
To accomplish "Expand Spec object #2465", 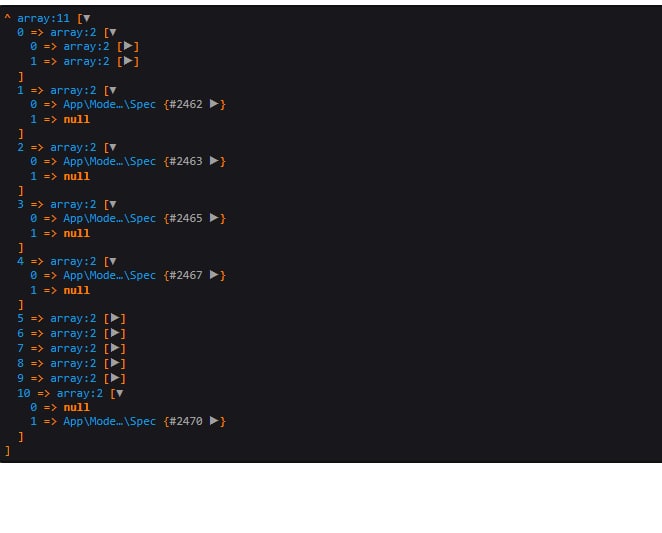I will [214, 218].
